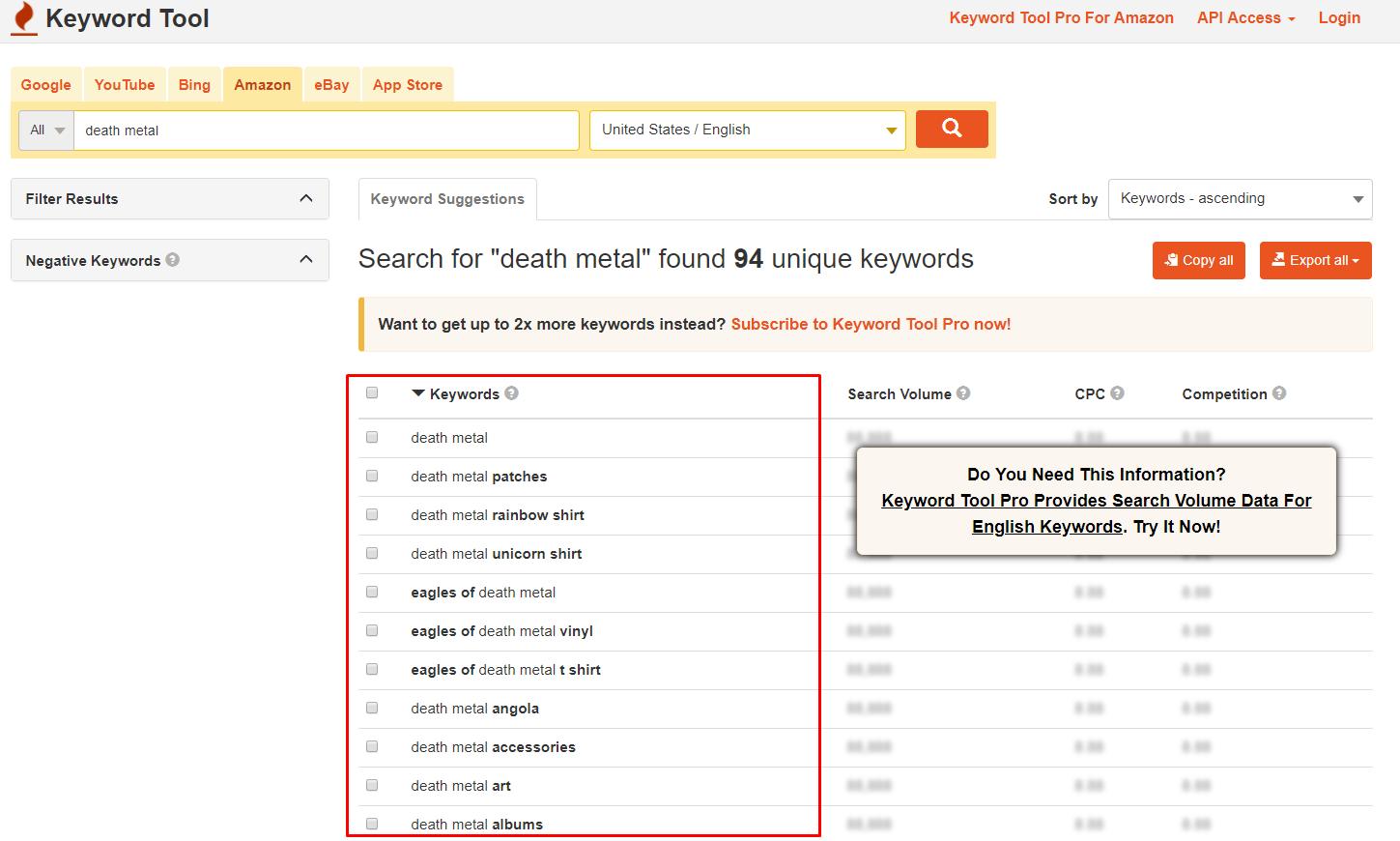The height and width of the screenshot is (841, 1400).
Task: Click keyword text "death metal accessories"
Action: click(x=493, y=747)
